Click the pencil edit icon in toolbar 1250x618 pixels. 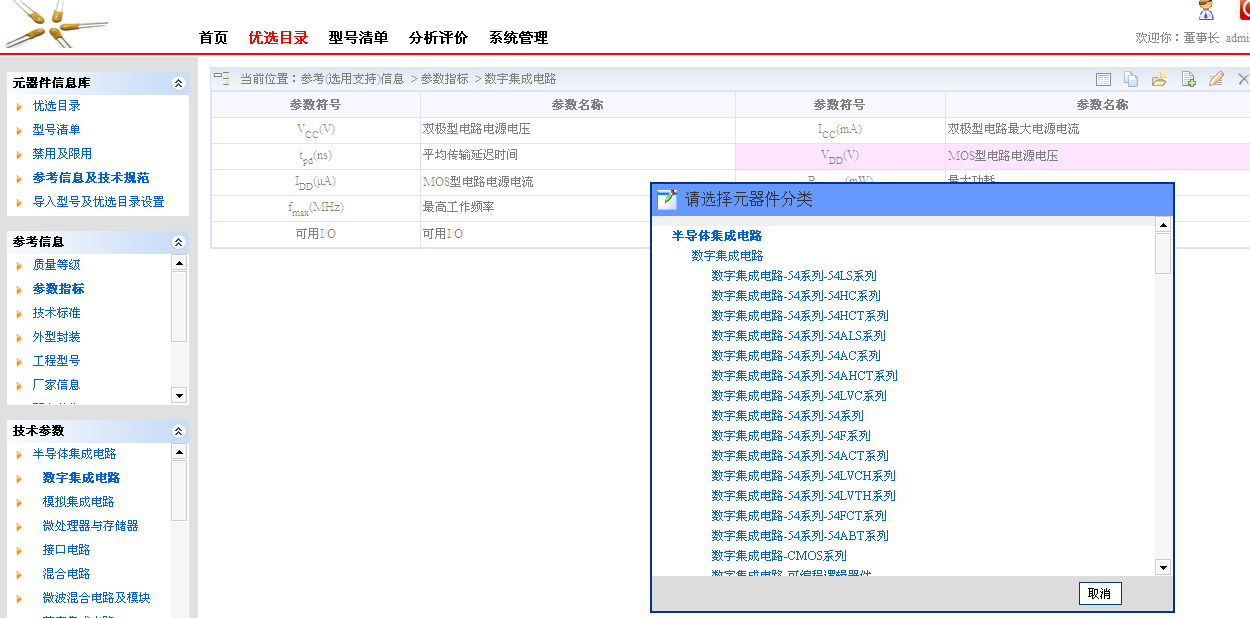(x=1216, y=79)
